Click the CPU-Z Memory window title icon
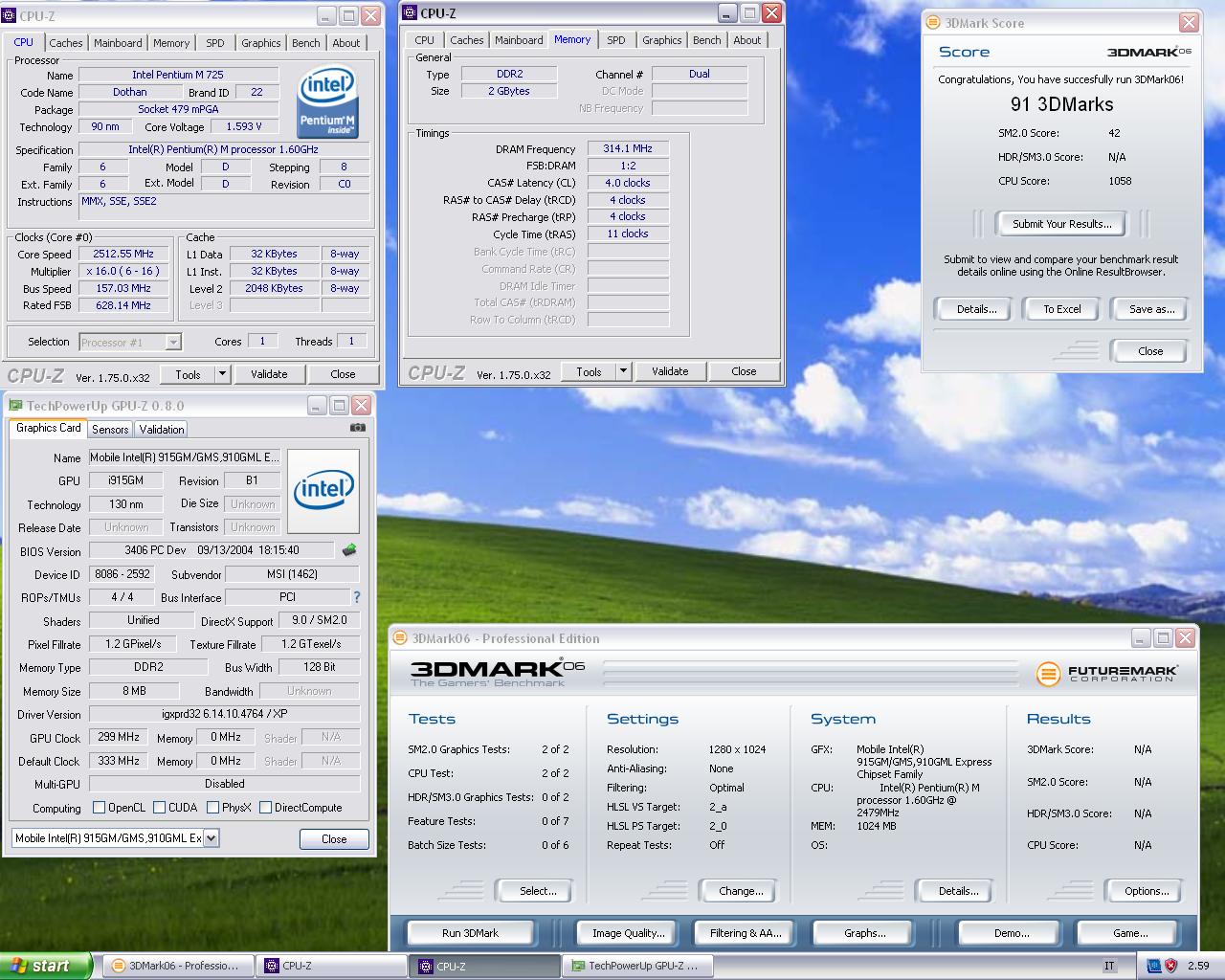 tap(410, 12)
